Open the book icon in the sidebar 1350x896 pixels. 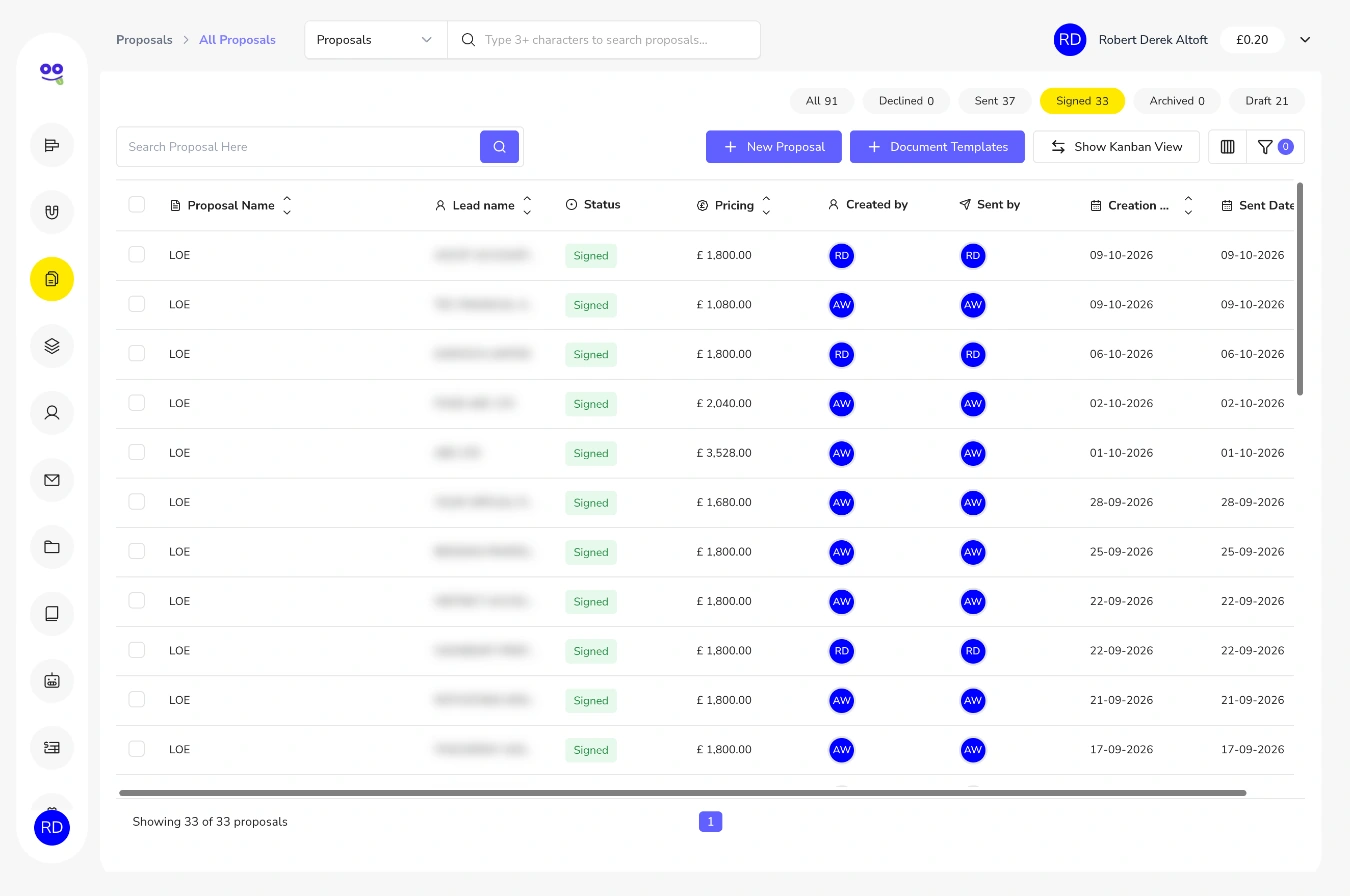(x=52, y=614)
